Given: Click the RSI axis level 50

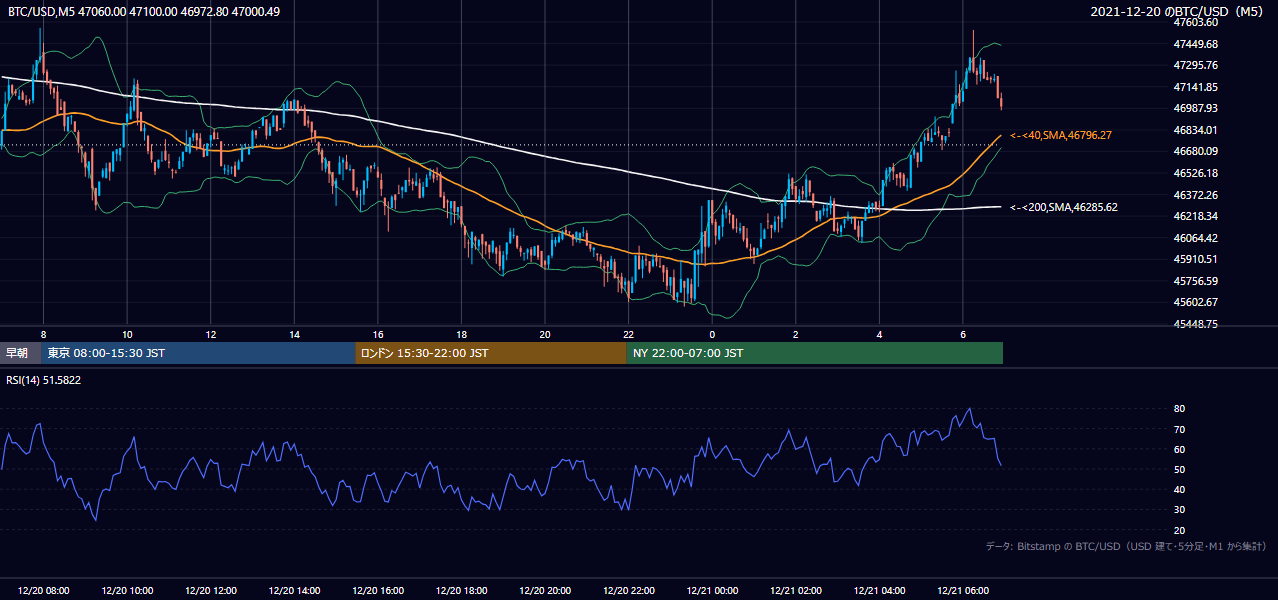Looking at the screenshot, I should pyautogui.click(x=1180, y=469).
